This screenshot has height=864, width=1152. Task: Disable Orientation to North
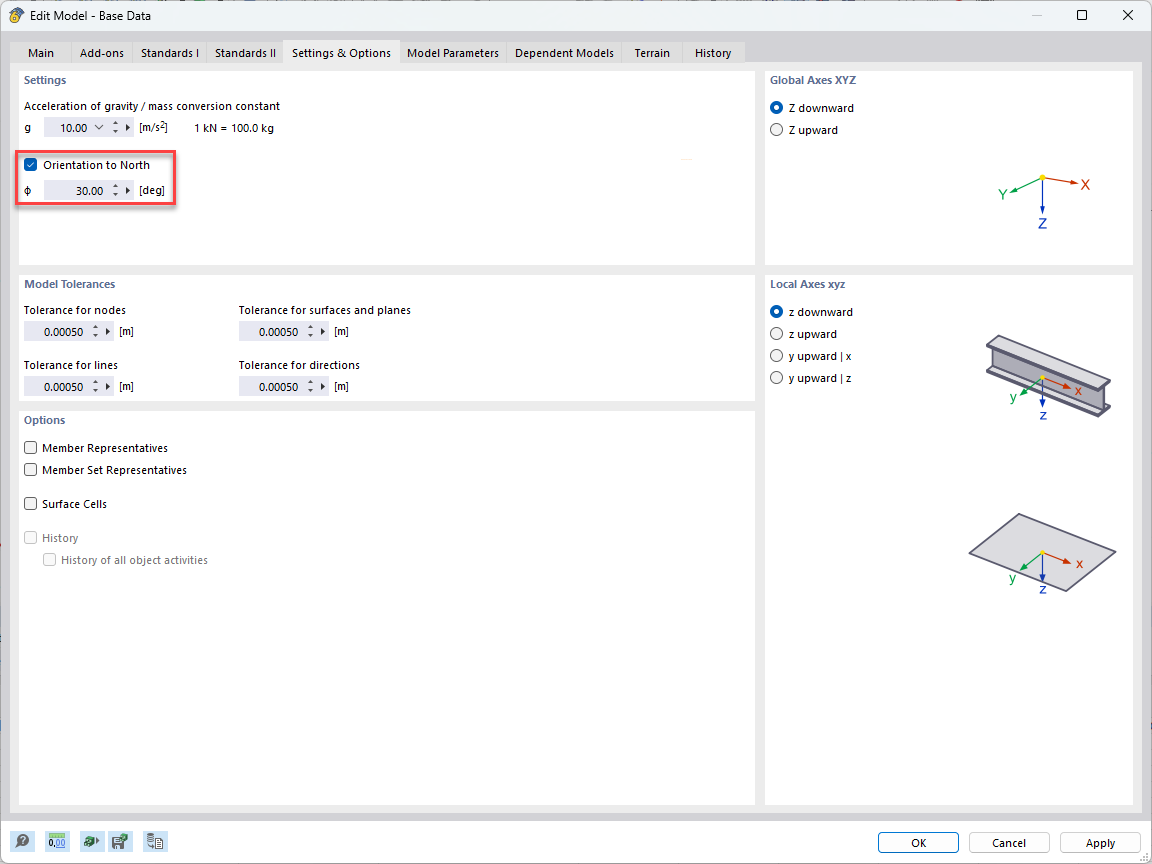pos(29,164)
